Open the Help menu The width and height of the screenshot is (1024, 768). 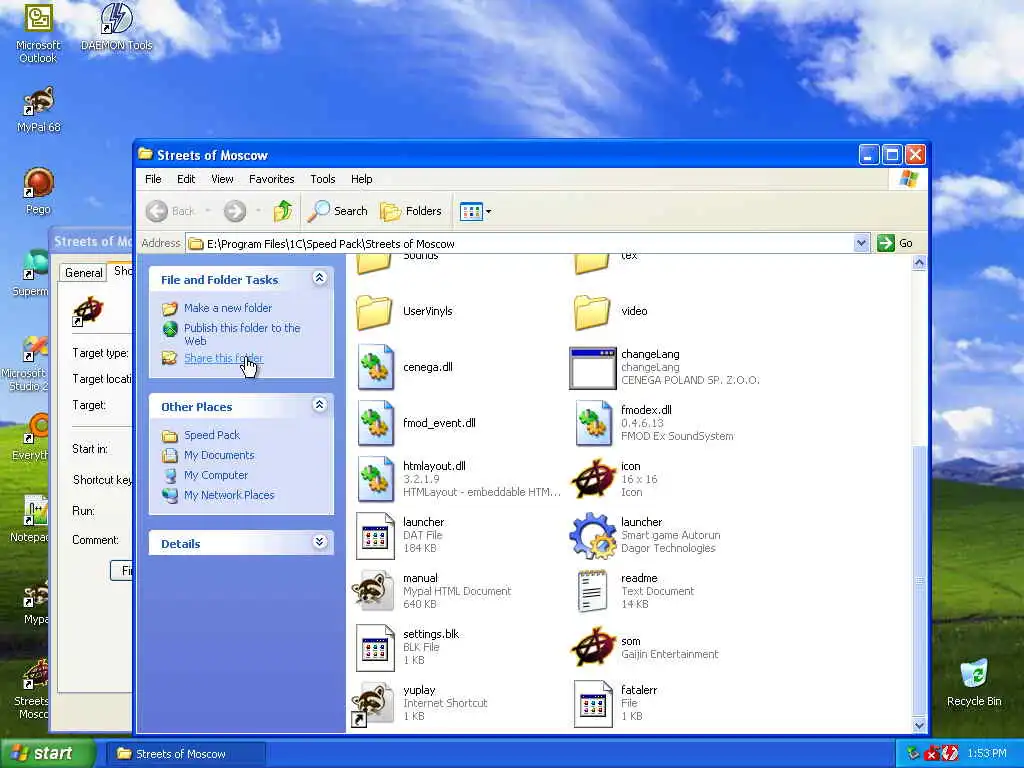(362, 179)
